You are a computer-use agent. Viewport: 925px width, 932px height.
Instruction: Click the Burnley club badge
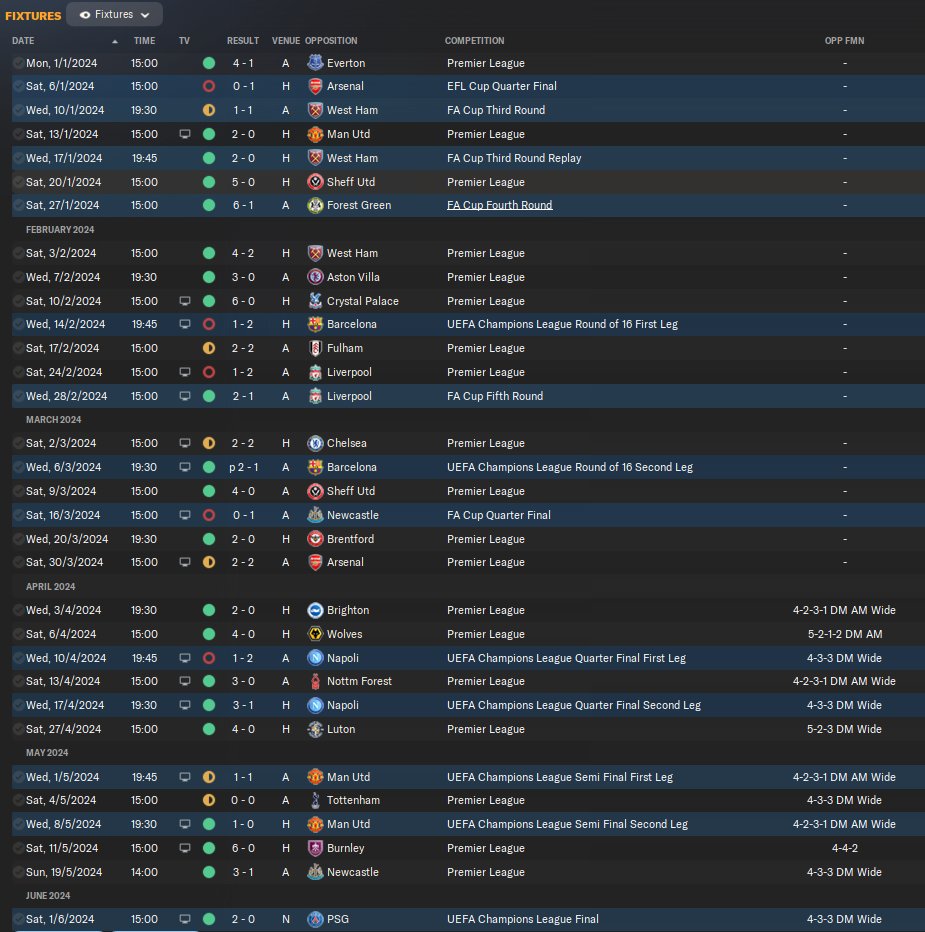[x=315, y=848]
